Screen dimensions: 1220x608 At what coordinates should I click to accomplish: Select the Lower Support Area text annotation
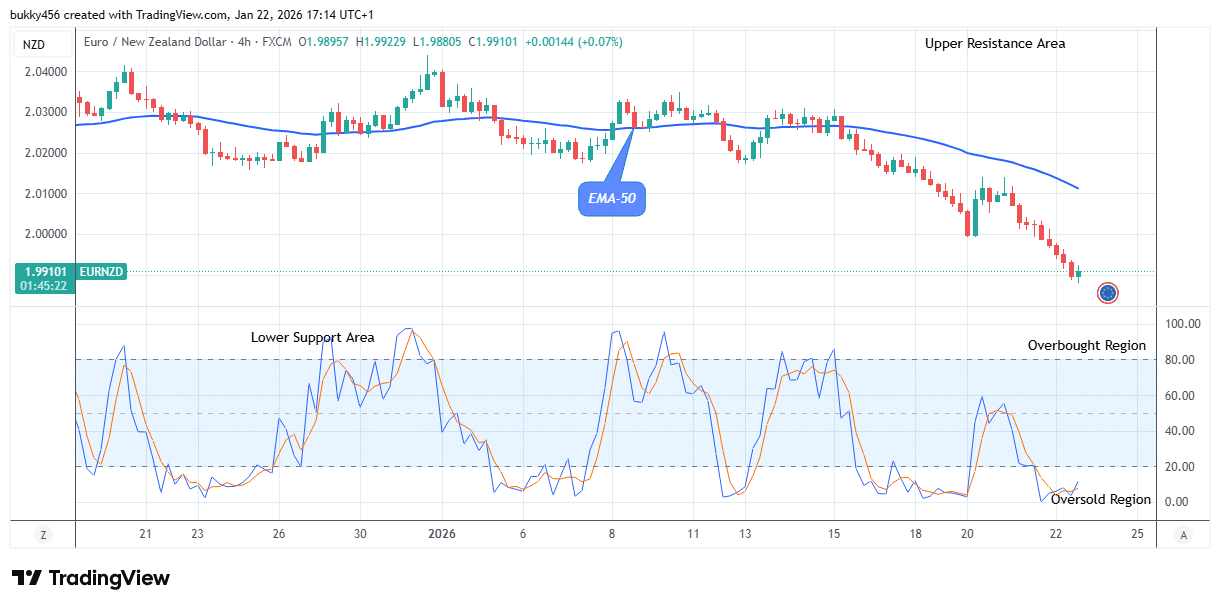314,337
